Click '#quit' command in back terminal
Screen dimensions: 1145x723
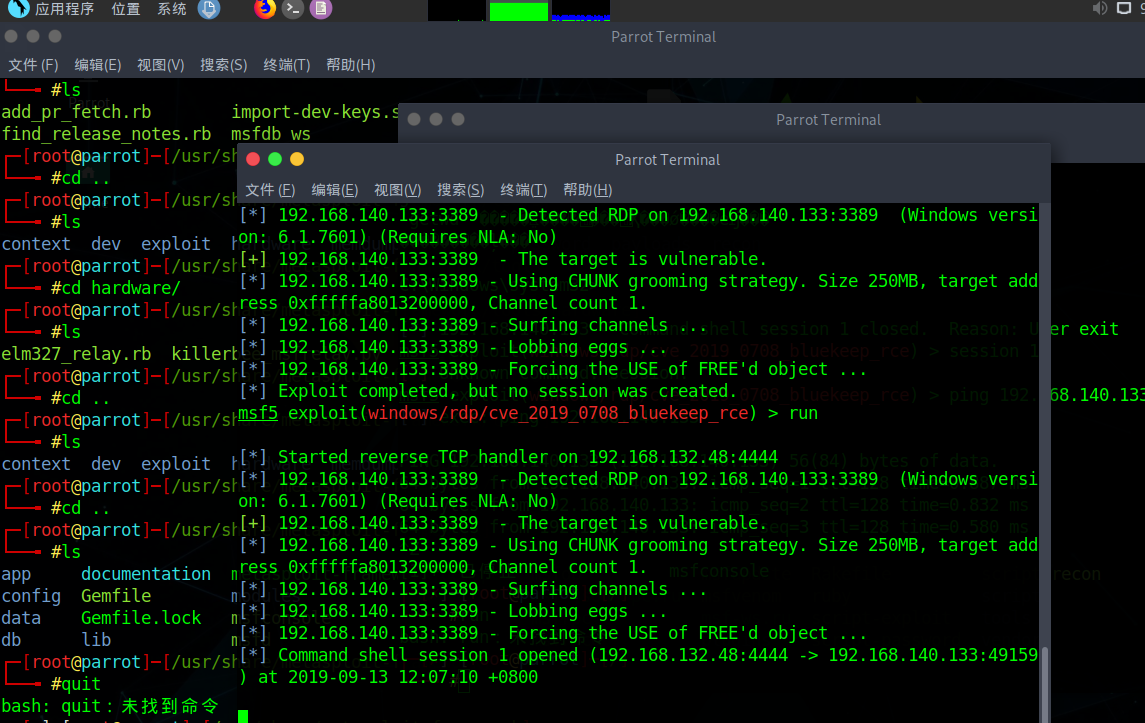point(76,684)
